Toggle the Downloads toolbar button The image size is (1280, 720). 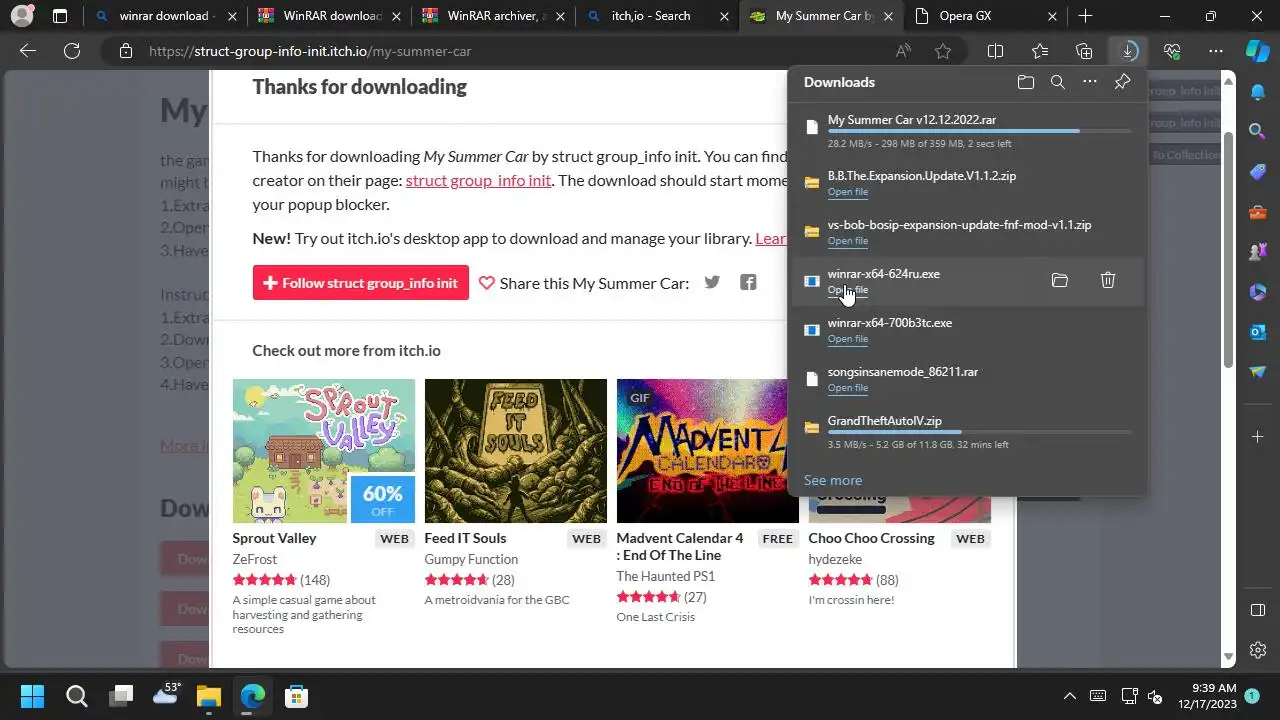click(x=1128, y=51)
